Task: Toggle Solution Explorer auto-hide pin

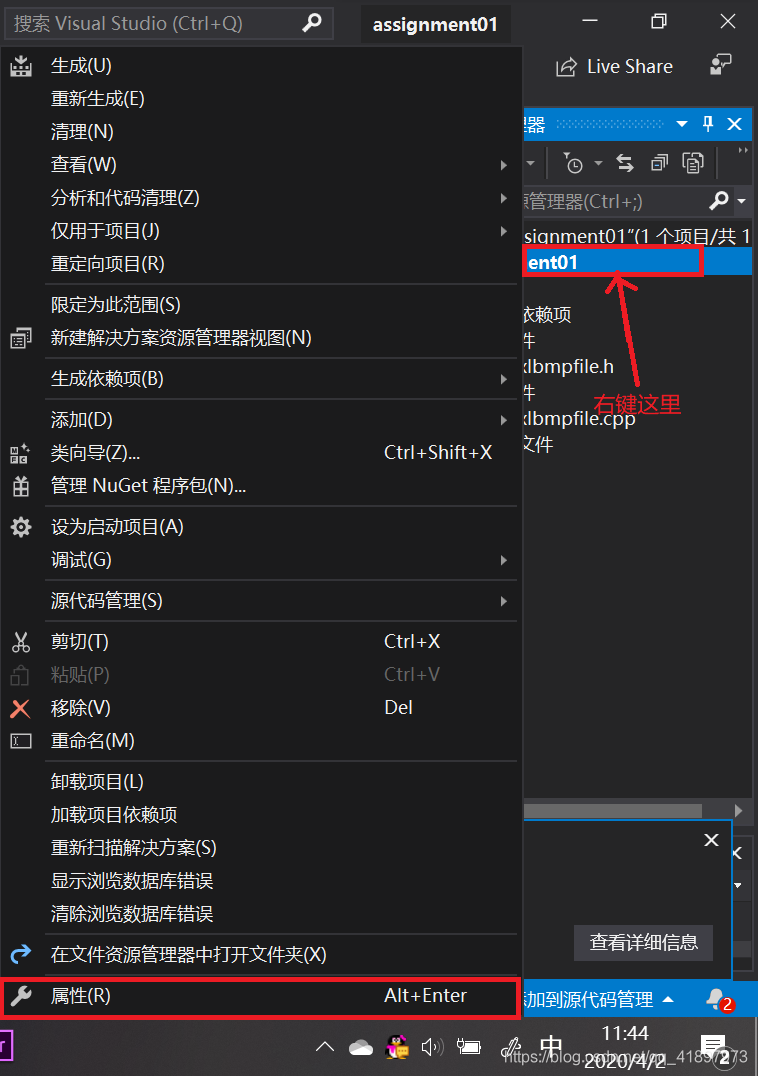Action: tap(708, 124)
